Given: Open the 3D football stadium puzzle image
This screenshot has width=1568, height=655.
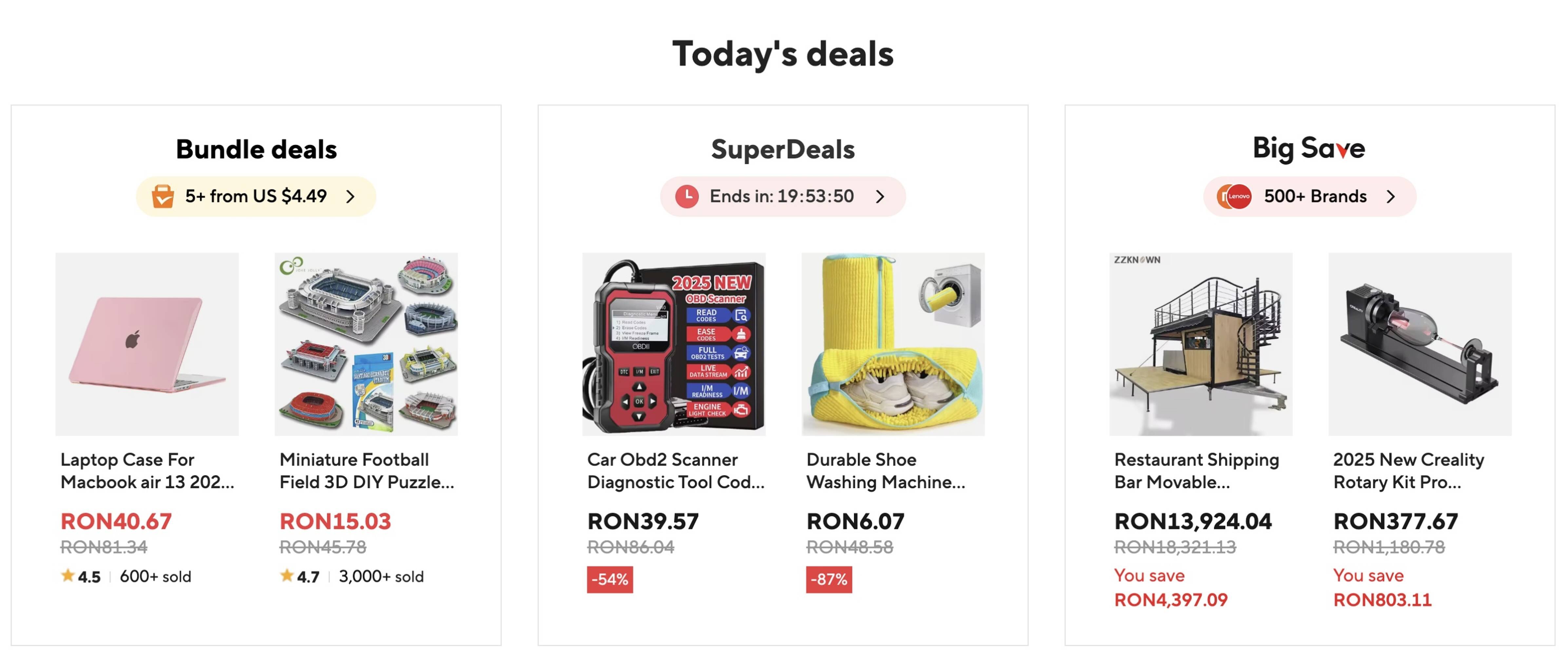Looking at the screenshot, I should (x=366, y=344).
